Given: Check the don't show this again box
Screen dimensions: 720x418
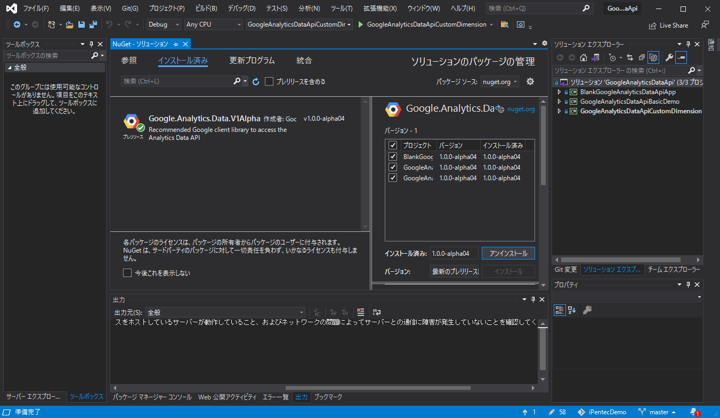Looking at the screenshot, I should (127, 273).
